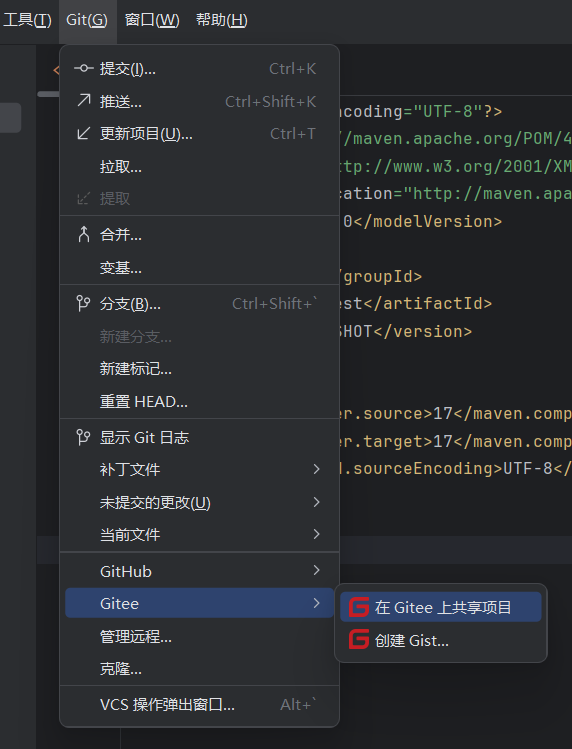Screen dimensions: 572x749
Task: Choose 变基... in Git menu
Action: point(199,268)
